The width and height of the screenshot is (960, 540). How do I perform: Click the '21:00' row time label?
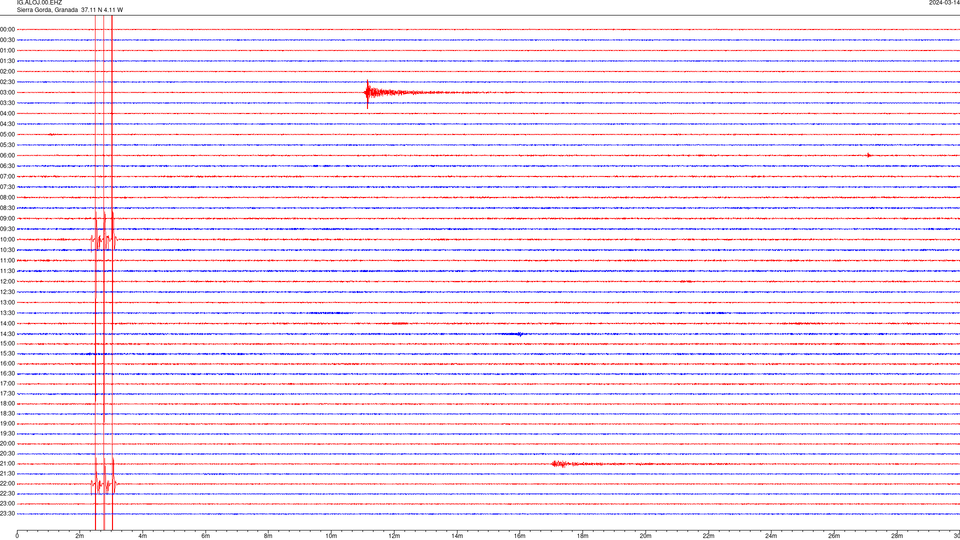(x=7, y=464)
